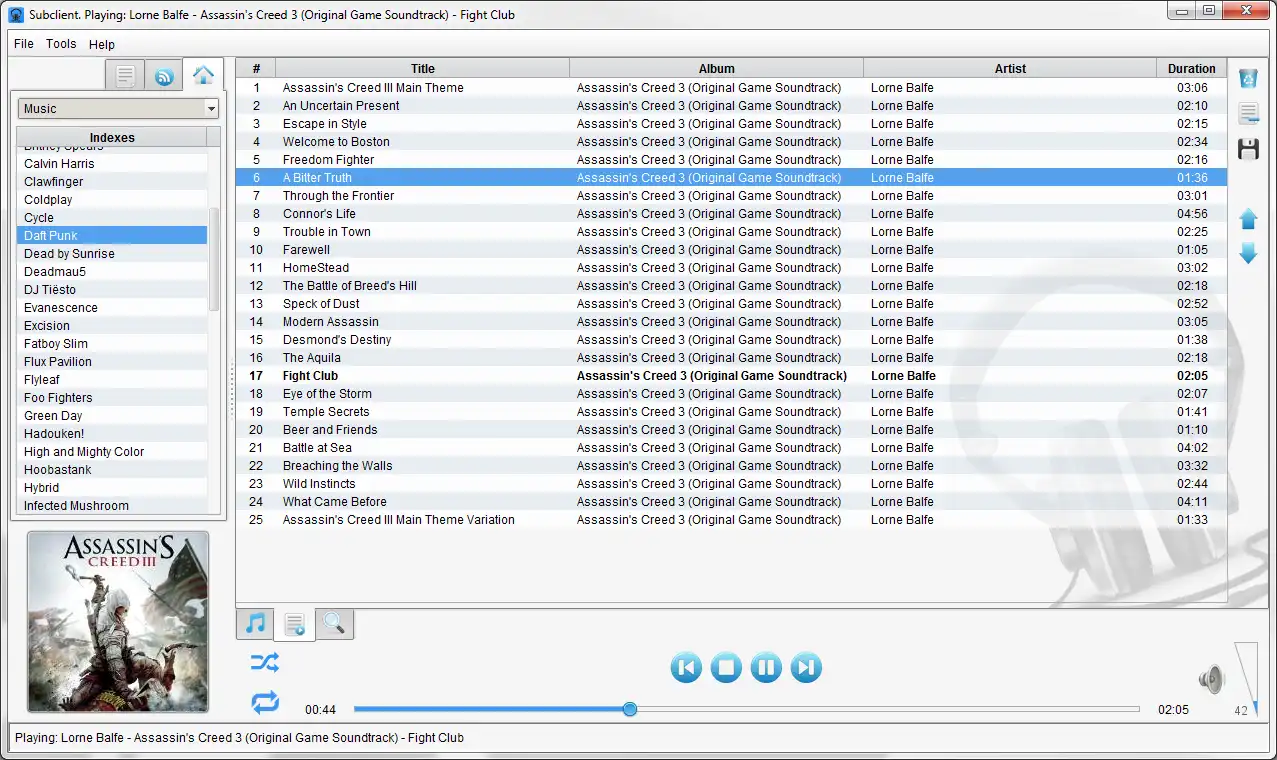Select artist Deadmau5

[112, 272]
